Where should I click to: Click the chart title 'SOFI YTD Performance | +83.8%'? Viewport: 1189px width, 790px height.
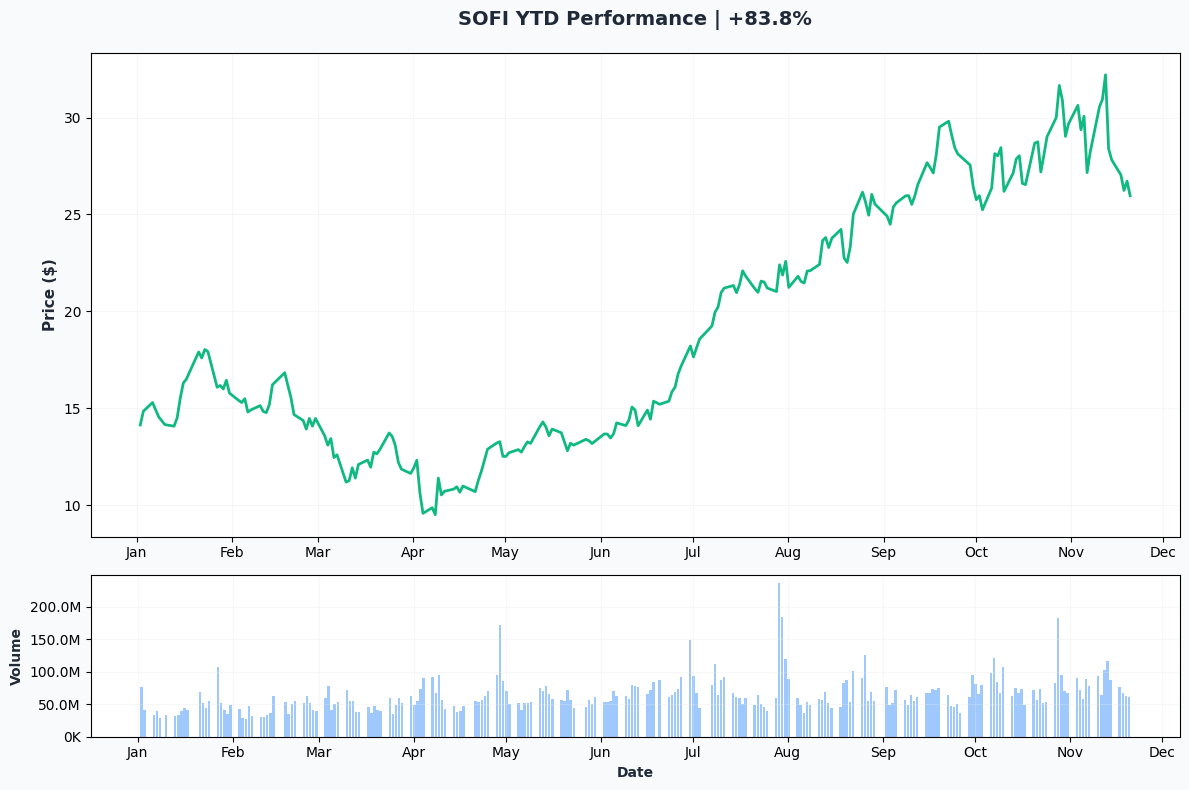635,19
